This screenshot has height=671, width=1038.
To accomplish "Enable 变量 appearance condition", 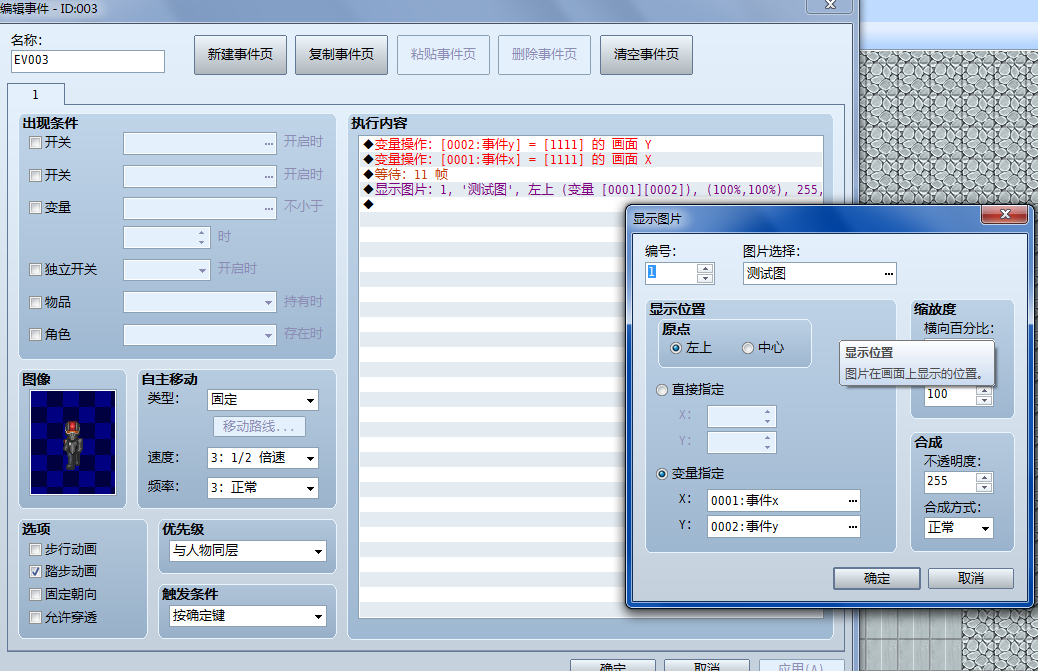I will pos(36,208).
